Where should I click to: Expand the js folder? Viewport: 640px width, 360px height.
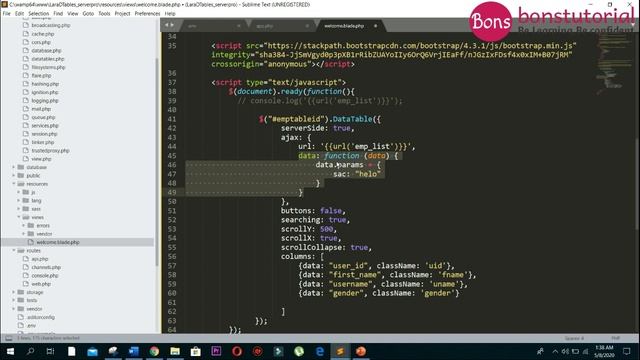18,192
